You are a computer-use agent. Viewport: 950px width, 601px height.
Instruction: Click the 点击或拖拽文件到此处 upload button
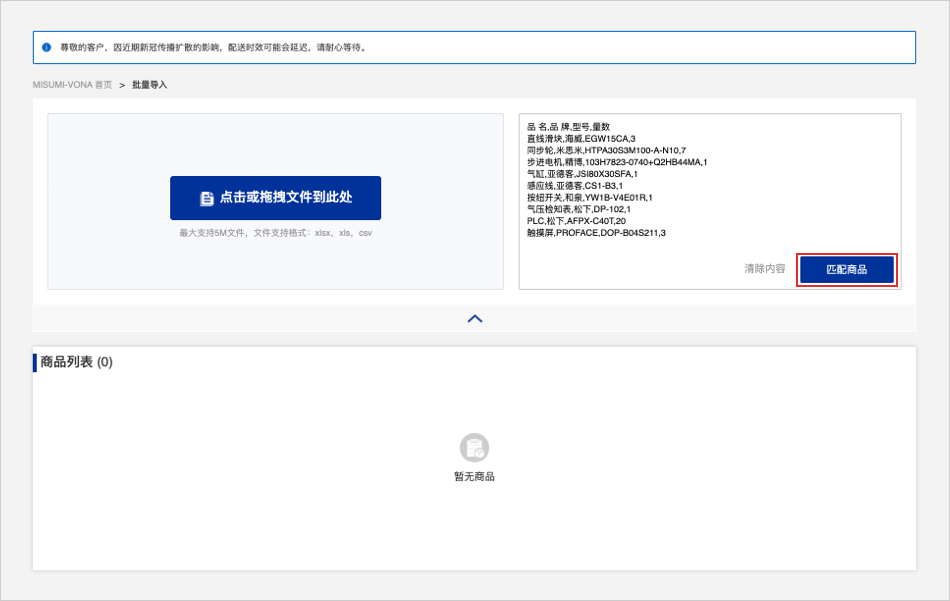click(275, 198)
